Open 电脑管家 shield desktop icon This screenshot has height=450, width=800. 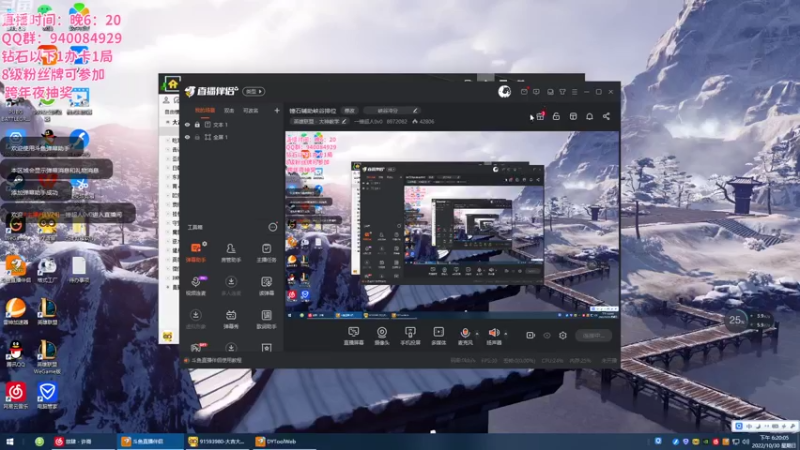pos(47,395)
